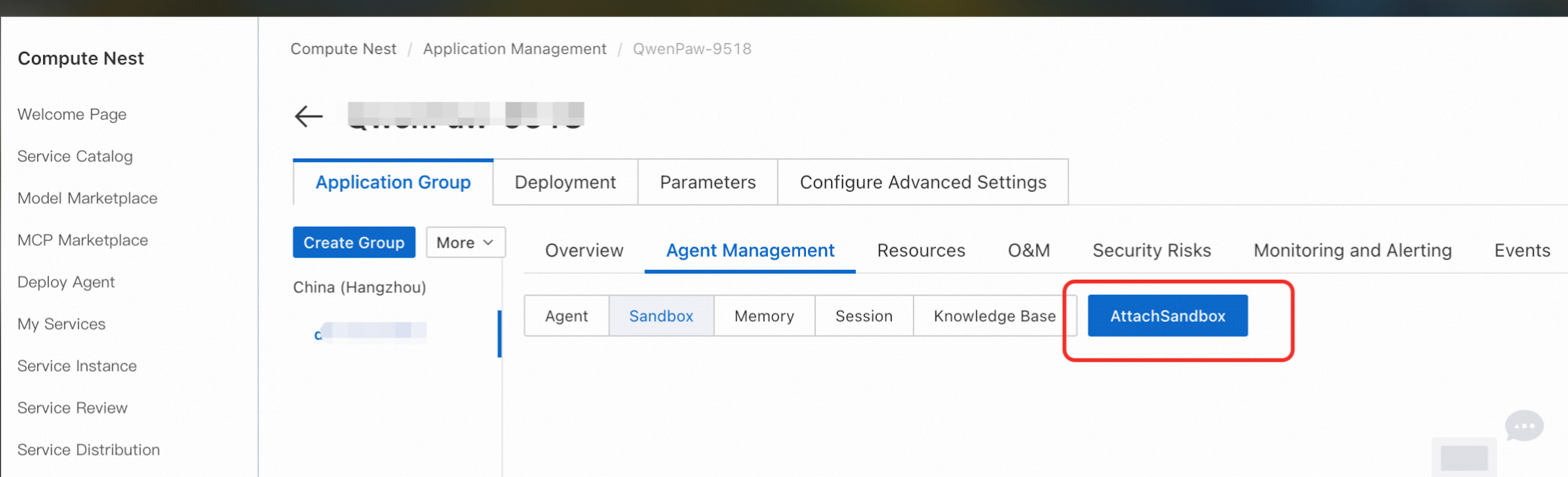Switch to the Deployment tab
The height and width of the screenshot is (477, 1568).
565,182
